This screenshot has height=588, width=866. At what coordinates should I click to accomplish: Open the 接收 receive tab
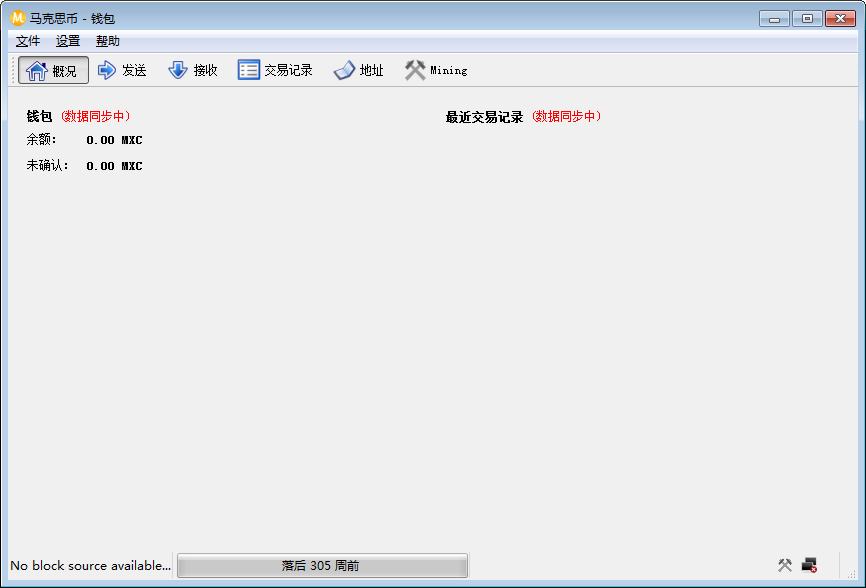pos(193,70)
